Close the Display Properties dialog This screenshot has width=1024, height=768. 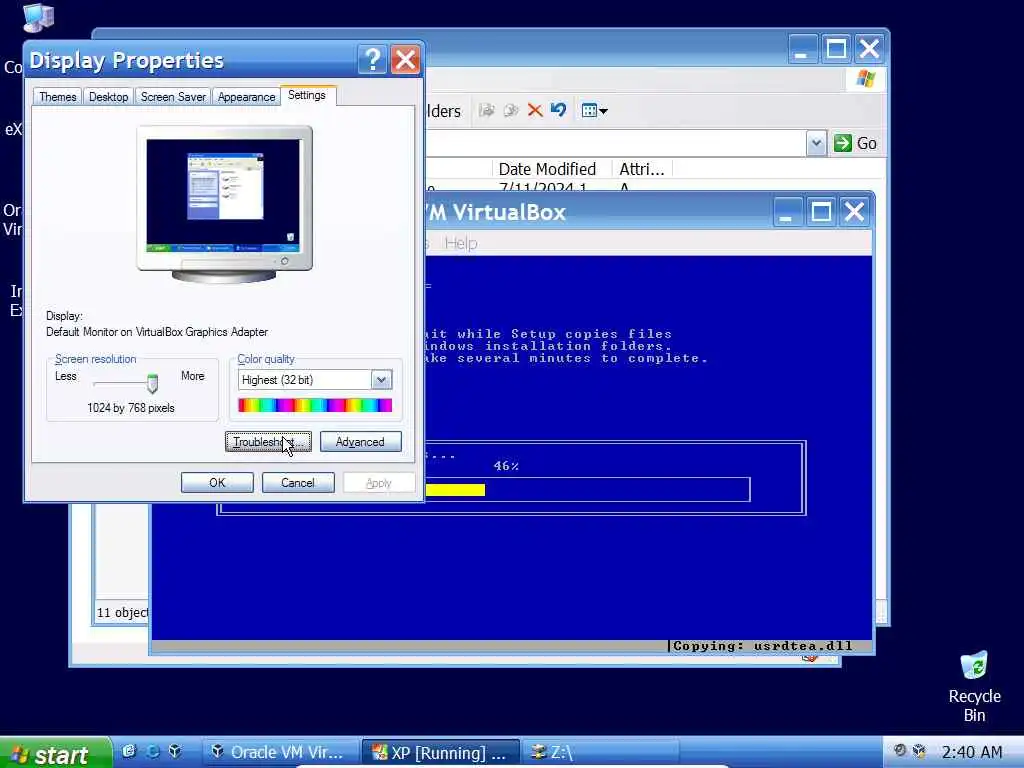tap(406, 60)
